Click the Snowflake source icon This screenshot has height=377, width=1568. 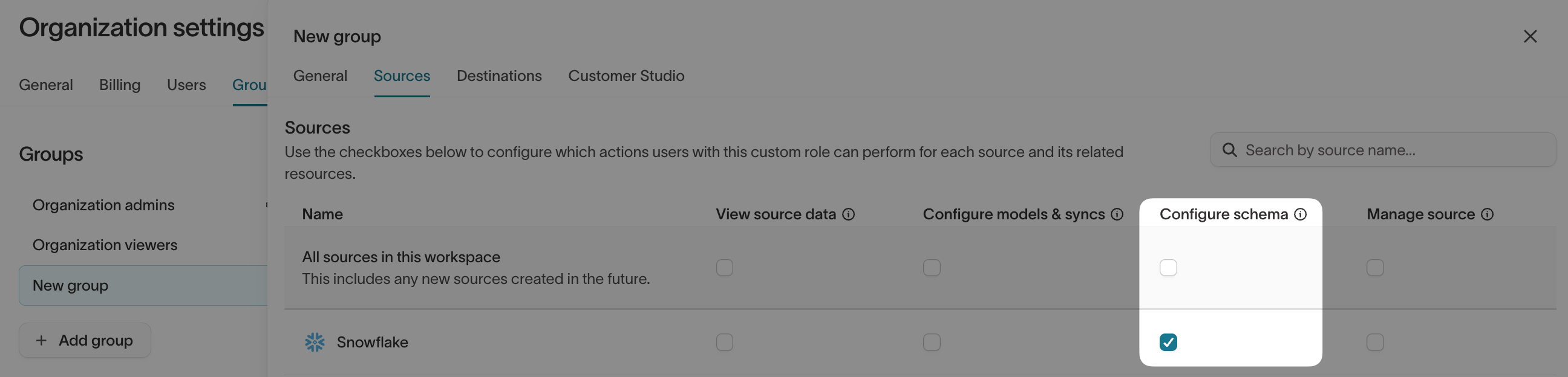[x=315, y=342]
